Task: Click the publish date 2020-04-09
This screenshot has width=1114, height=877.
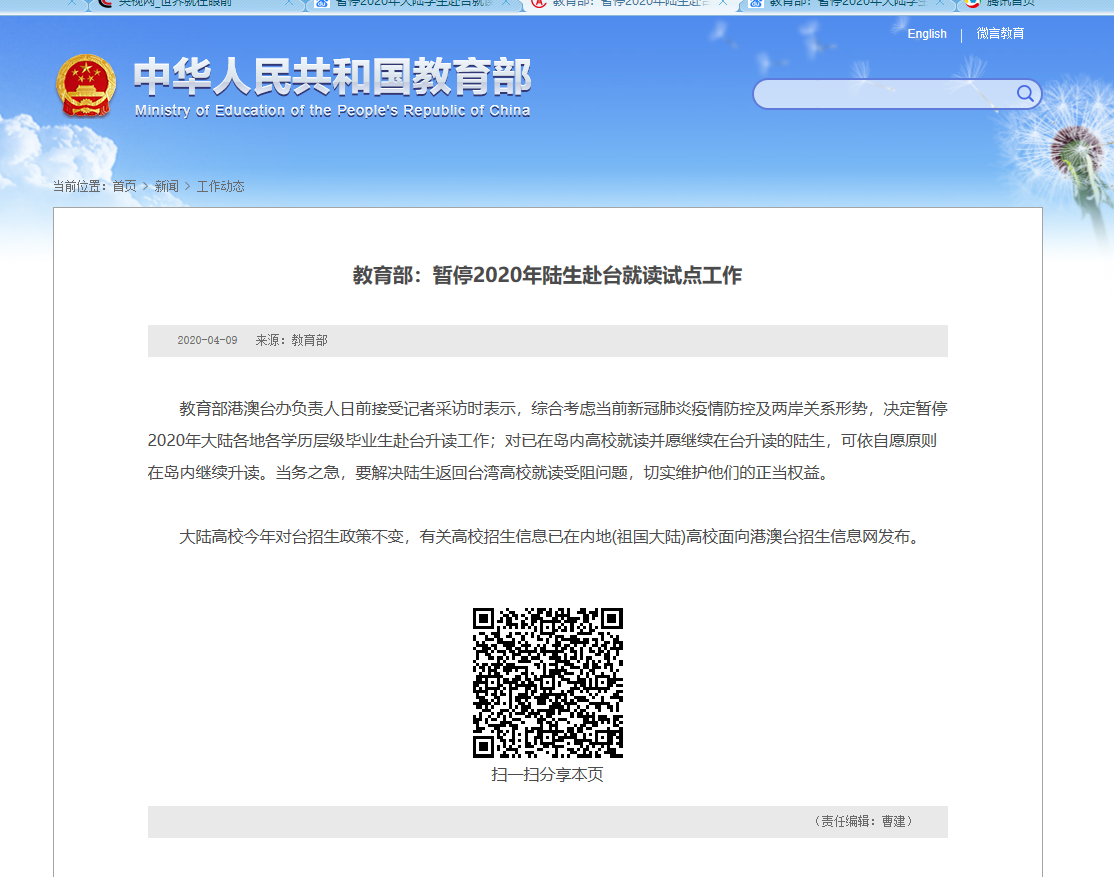Action: pos(207,340)
